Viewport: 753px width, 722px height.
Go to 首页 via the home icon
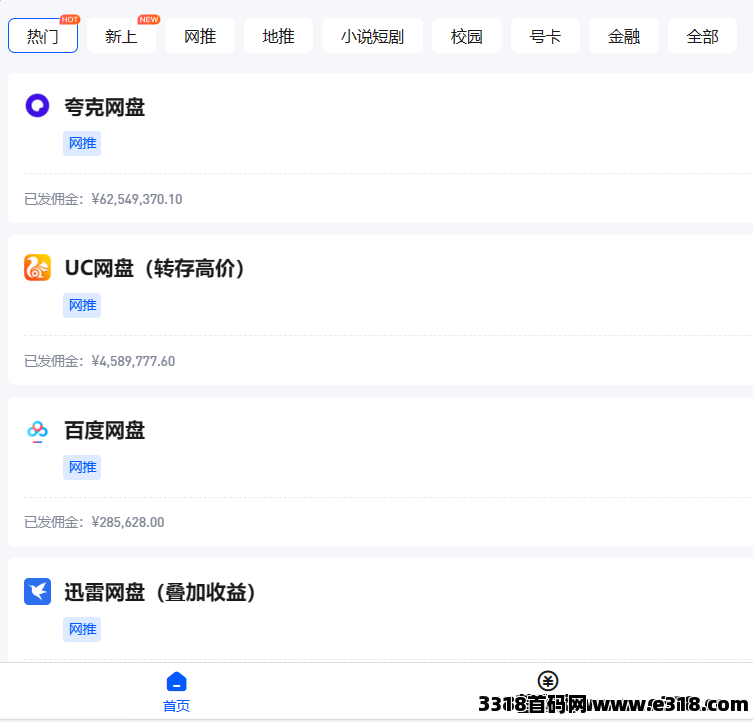(x=176, y=681)
